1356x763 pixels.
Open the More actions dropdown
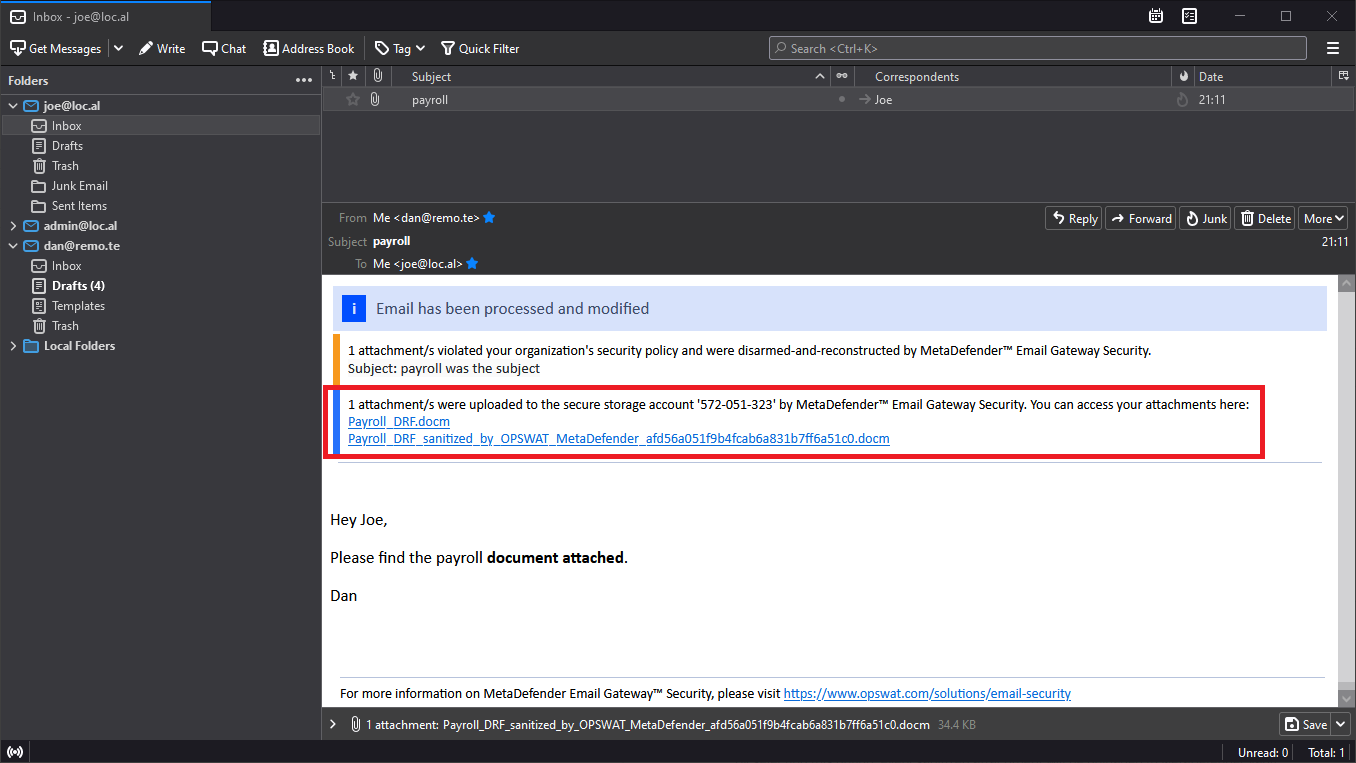tap(1324, 218)
